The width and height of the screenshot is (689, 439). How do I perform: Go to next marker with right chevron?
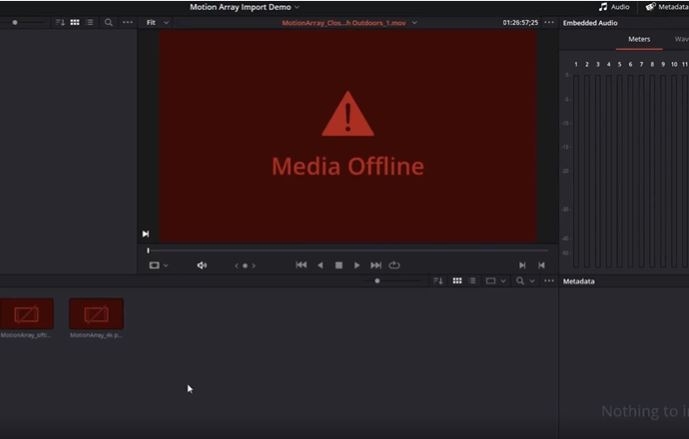(254, 266)
